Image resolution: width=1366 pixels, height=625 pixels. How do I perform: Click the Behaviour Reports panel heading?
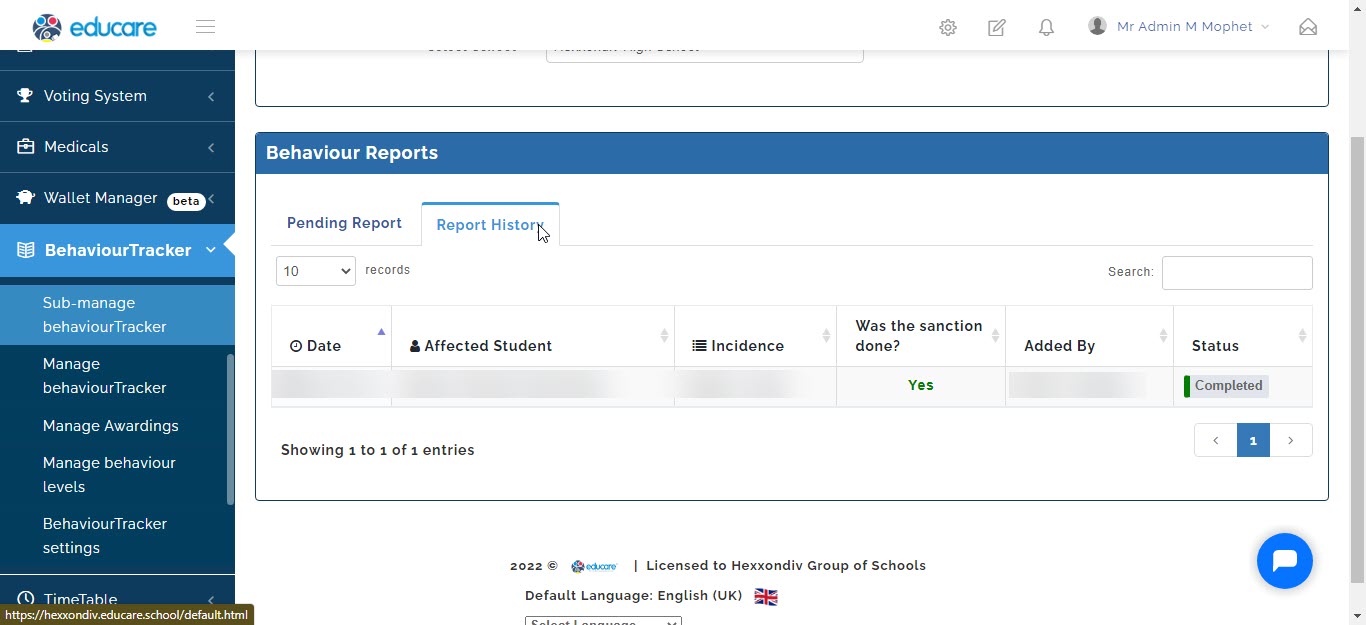[x=352, y=153]
